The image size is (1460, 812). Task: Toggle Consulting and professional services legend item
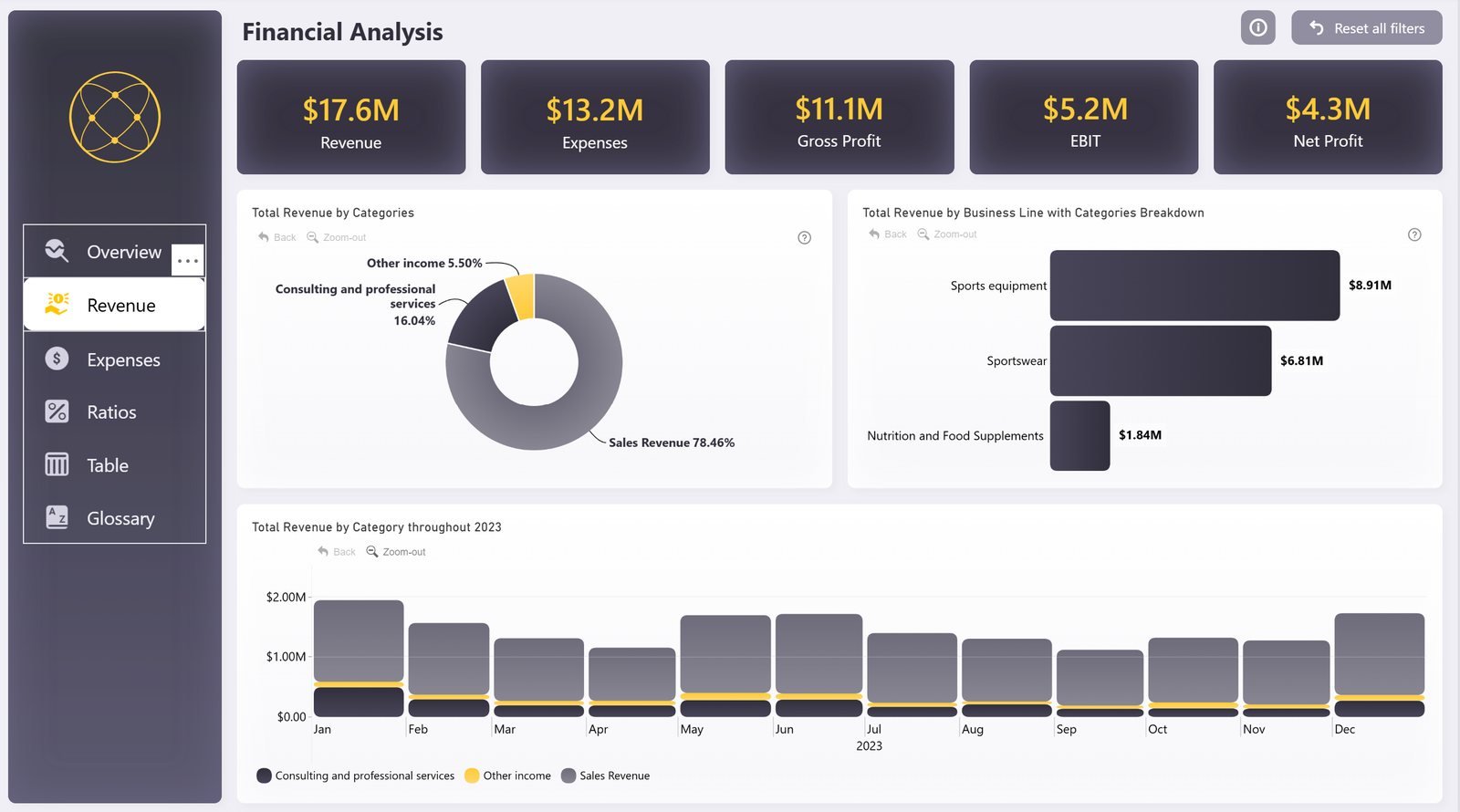pos(356,776)
